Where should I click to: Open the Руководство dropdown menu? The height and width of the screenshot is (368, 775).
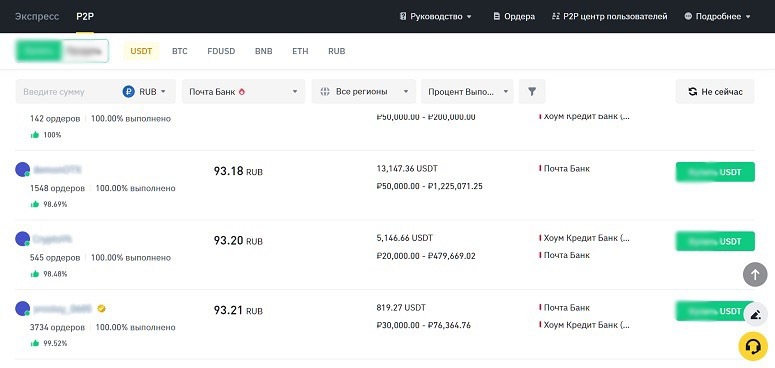(x=435, y=16)
